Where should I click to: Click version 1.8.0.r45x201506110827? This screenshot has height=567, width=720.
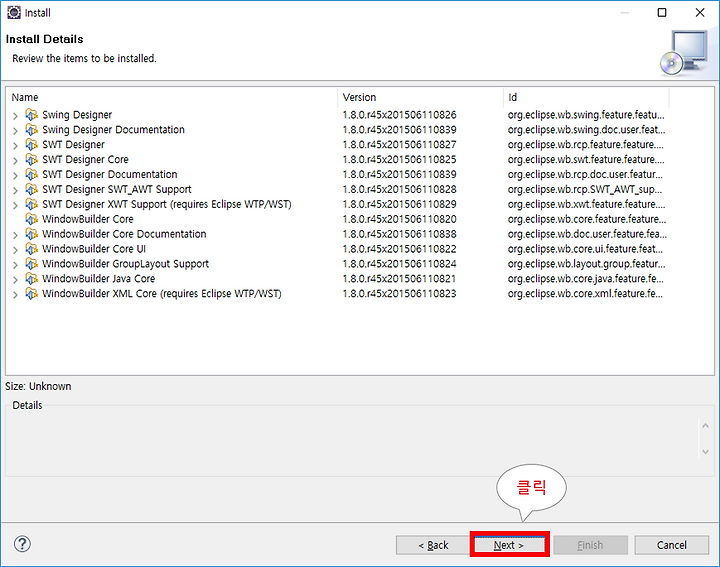(x=399, y=145)
